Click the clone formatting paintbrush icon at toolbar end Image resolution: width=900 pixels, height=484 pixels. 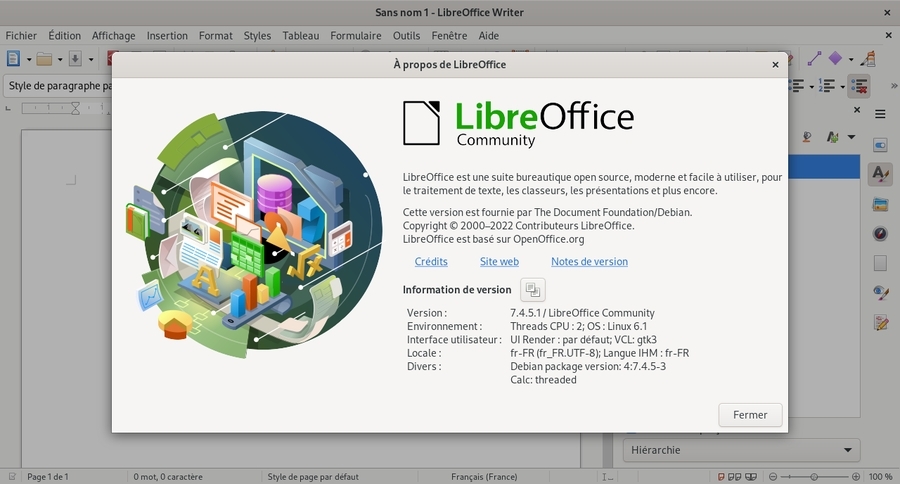870,58
